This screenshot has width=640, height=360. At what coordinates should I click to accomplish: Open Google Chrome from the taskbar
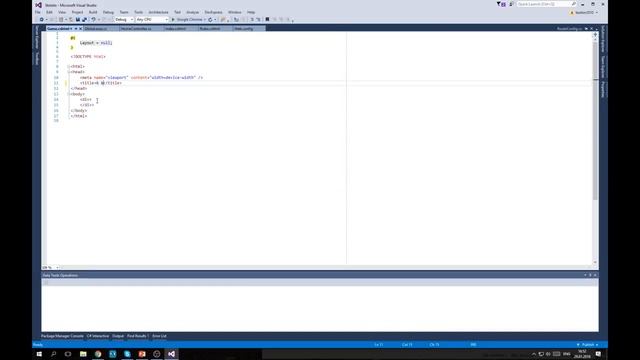(x=98, y=354)
